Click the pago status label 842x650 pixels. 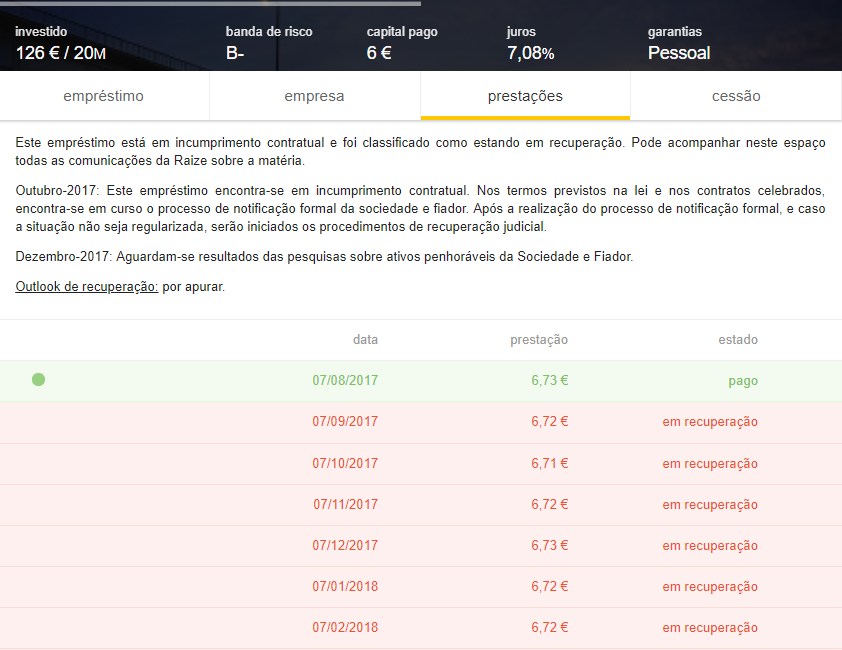742,381
